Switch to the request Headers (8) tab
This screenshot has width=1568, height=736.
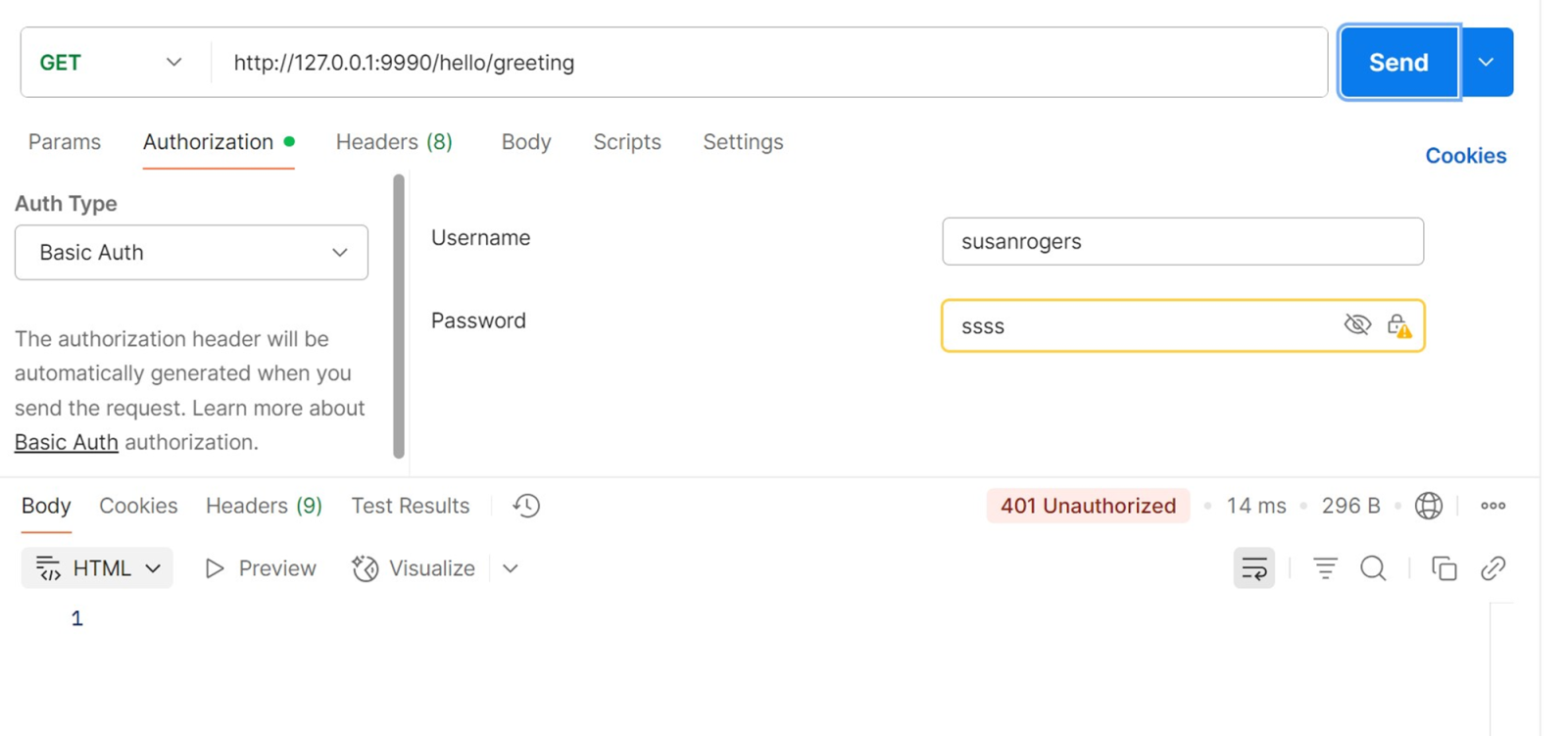click(x=394, y=142)
